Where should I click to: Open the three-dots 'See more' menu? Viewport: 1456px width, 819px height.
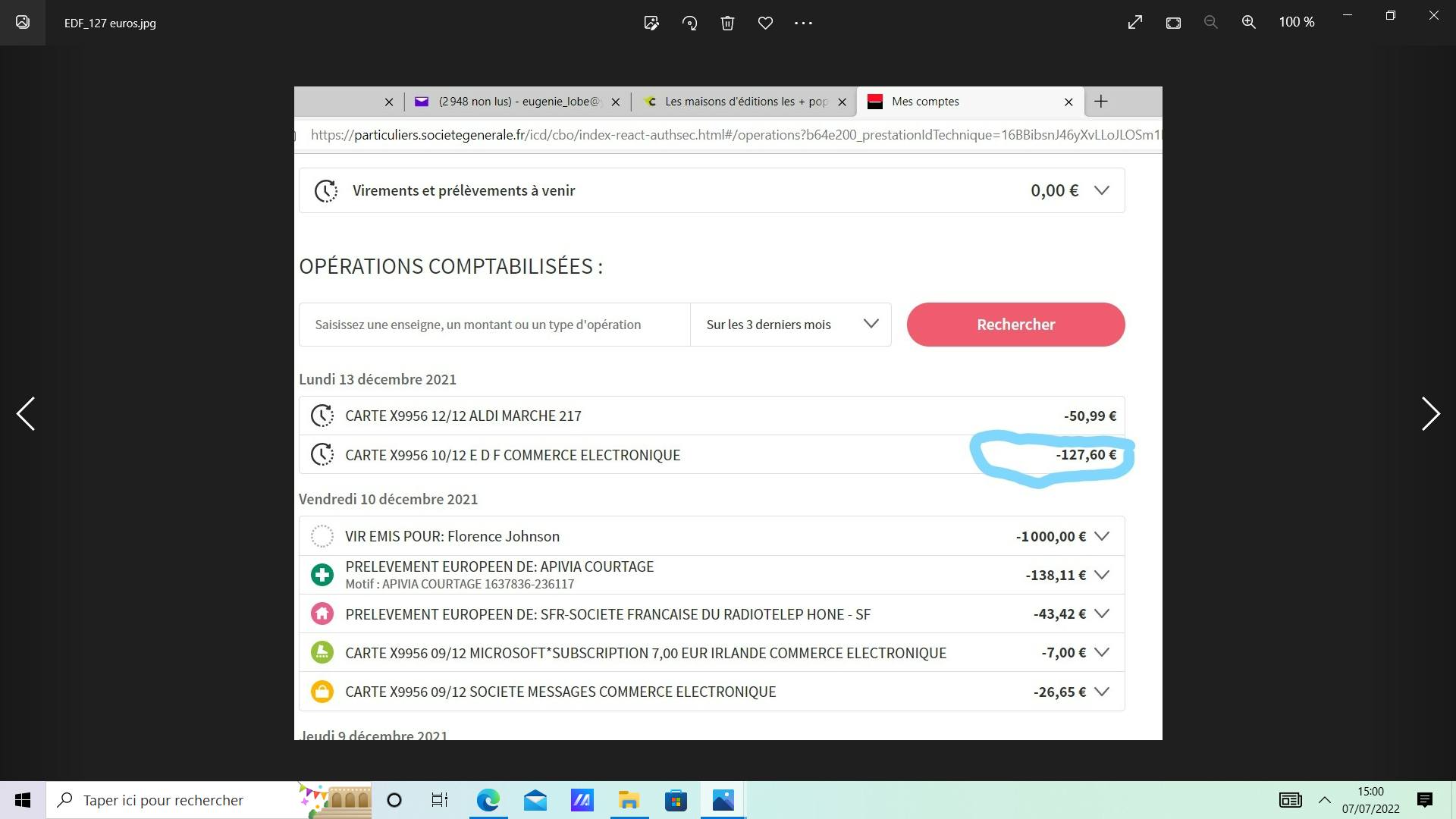[803, 23]
